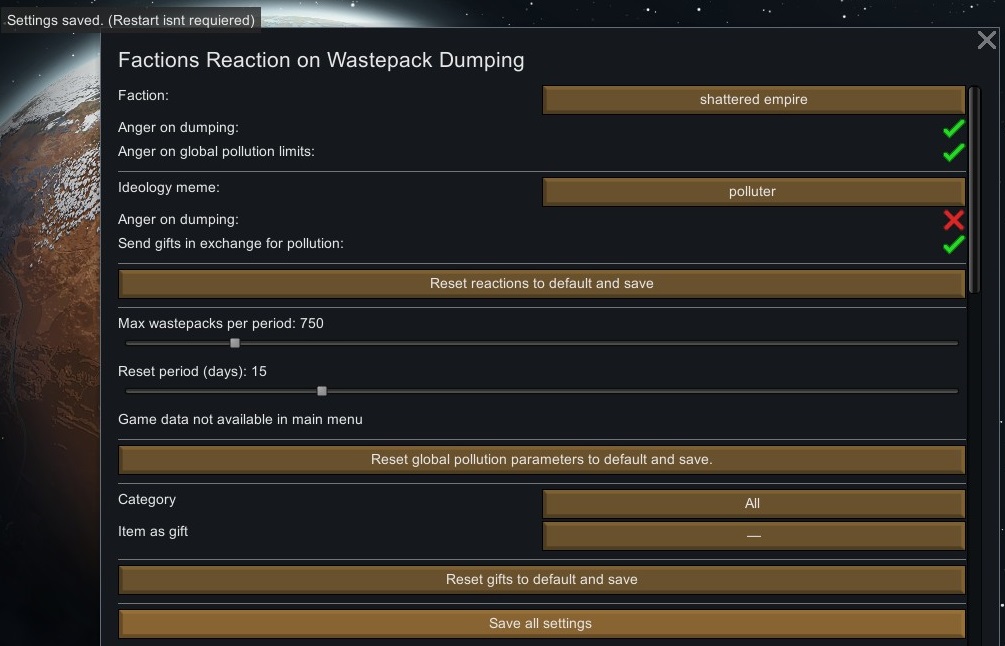The width and height of the screenshot is (1005, 646).
Task: Toggle faction Anger on dumping green checkmark
Action: [954, 128]
